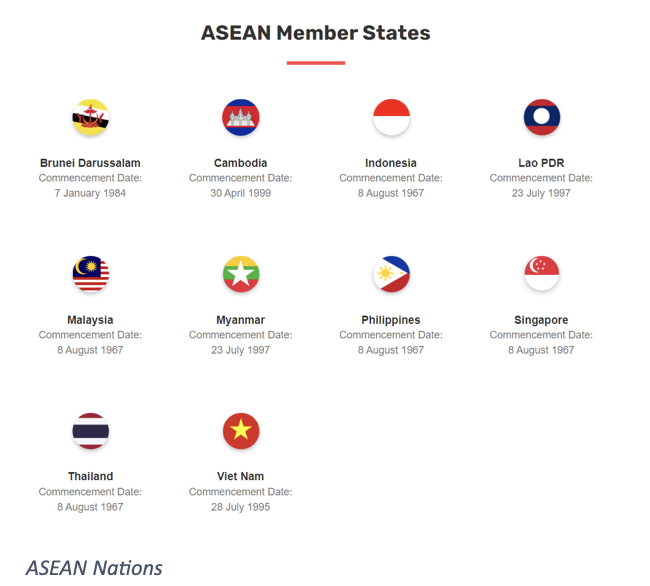The height and width of the screenshot is (586, 650).
Task: Open the Lao PDR flag icon
Action: (x=541, y=118)
